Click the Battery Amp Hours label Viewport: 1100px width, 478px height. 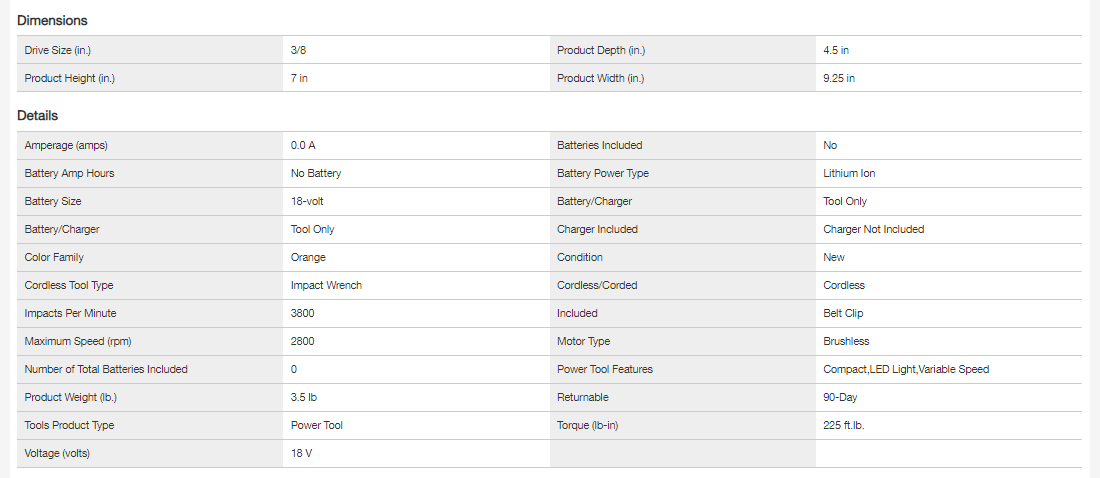69,173
